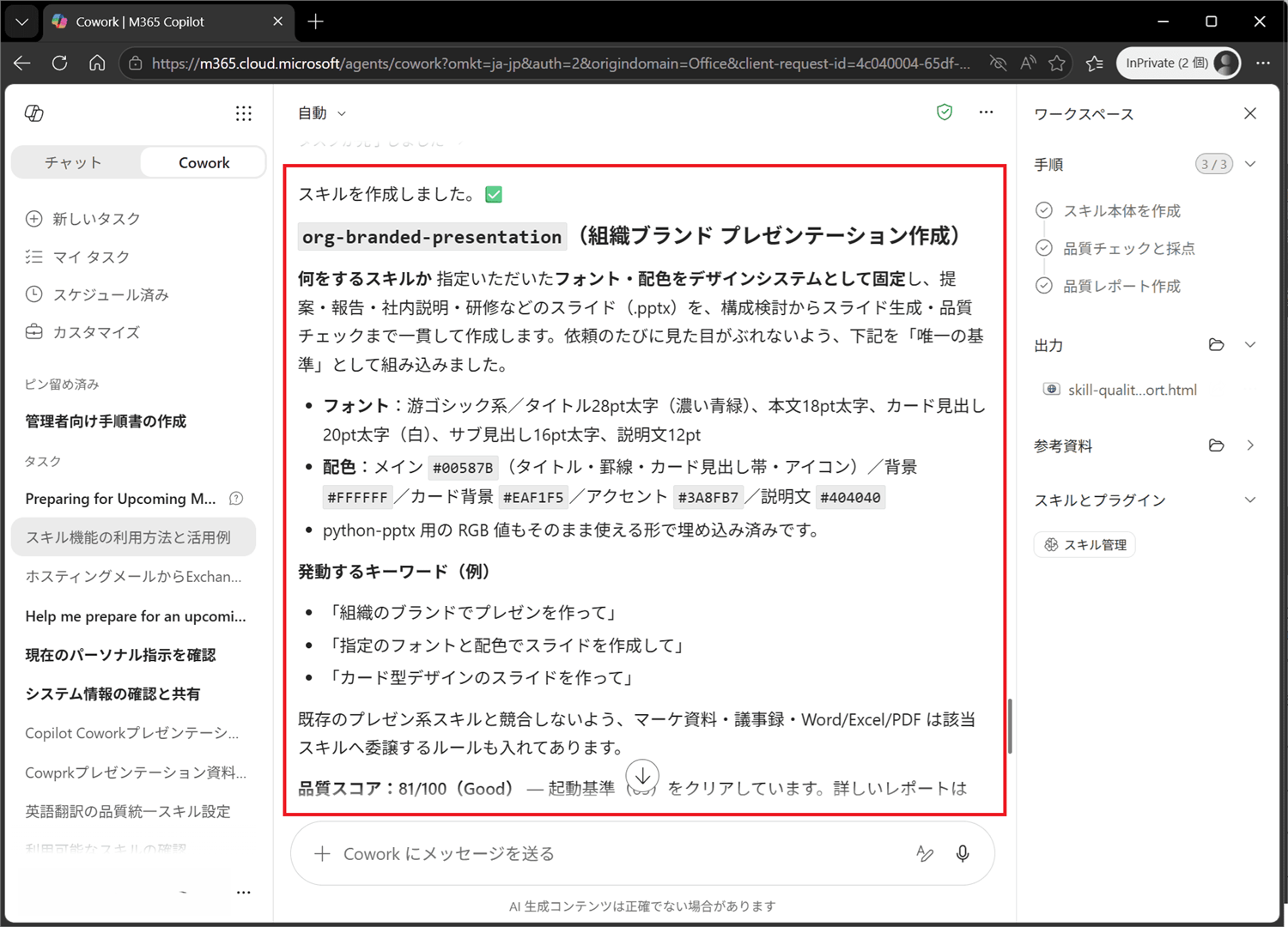Screen dimensions: 1288x927
Task: Open the 出力 folder icon
Action: point(1216,345)
